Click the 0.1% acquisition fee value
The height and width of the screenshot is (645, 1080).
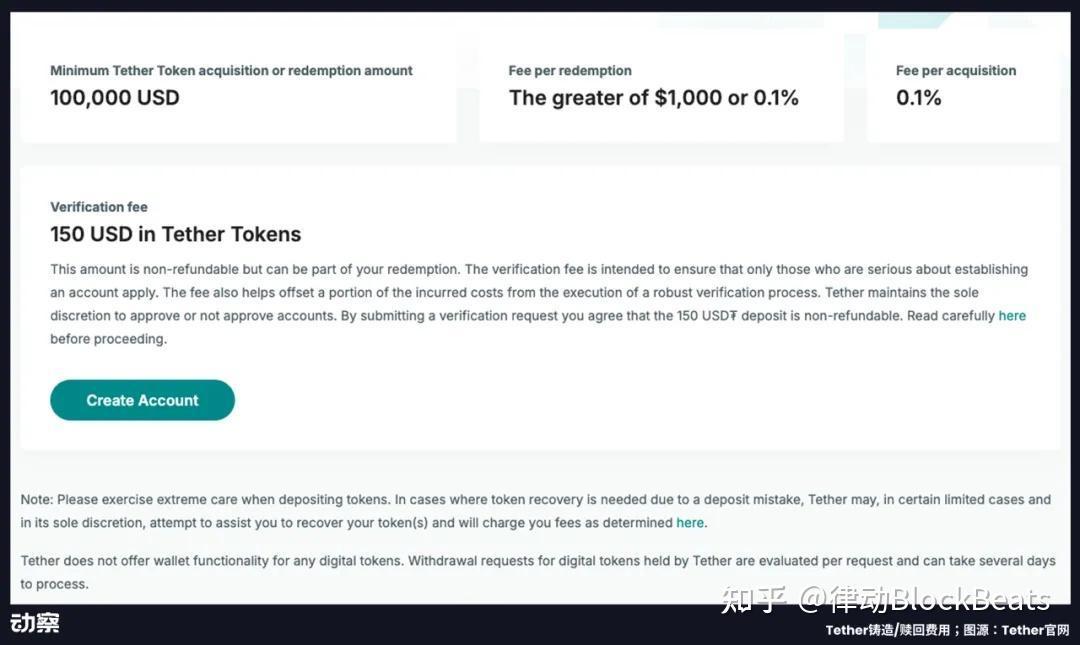pyautogui.click(x=919, y=98)
